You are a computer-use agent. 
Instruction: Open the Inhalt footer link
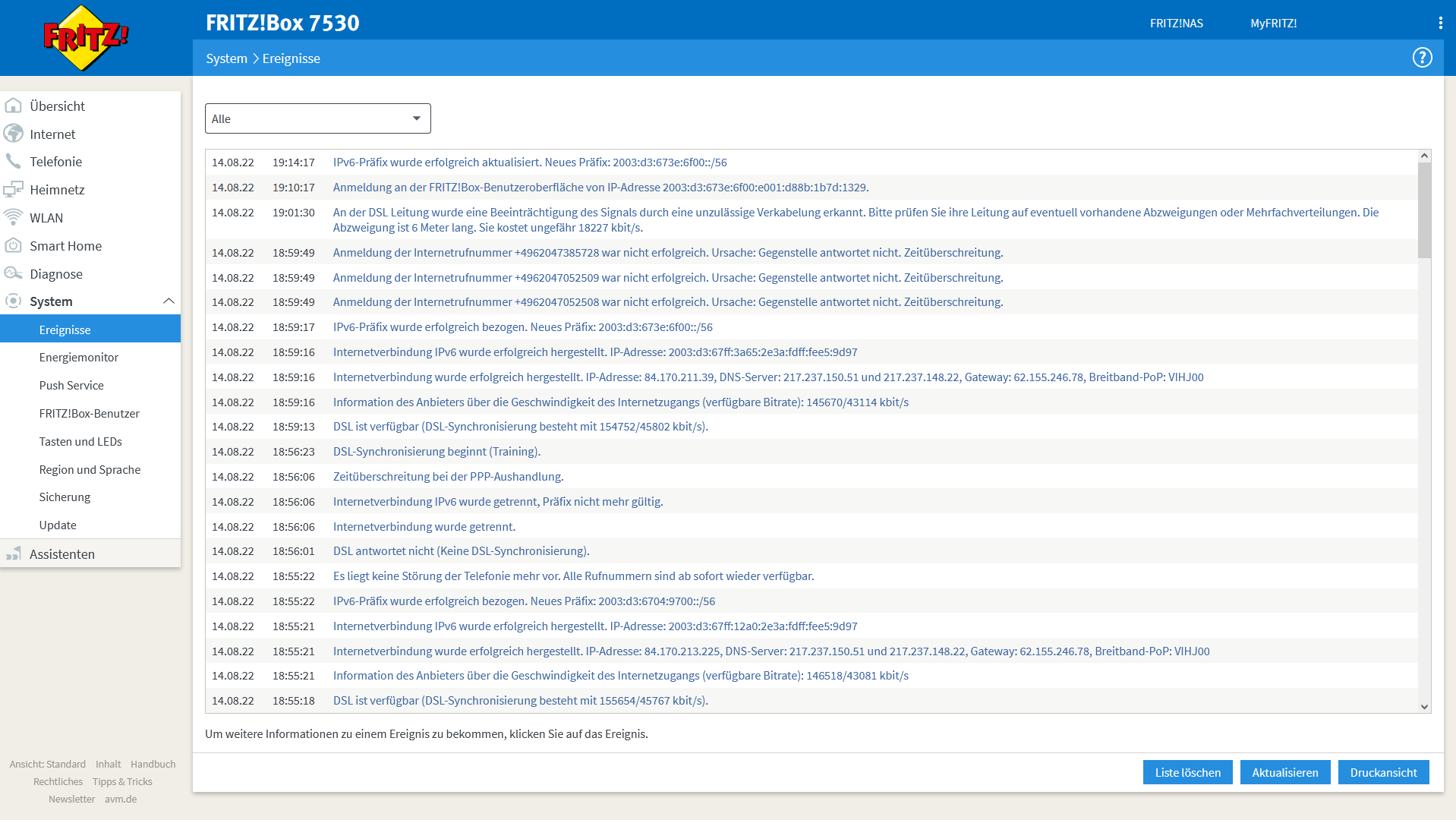click(x=108, y=764)
